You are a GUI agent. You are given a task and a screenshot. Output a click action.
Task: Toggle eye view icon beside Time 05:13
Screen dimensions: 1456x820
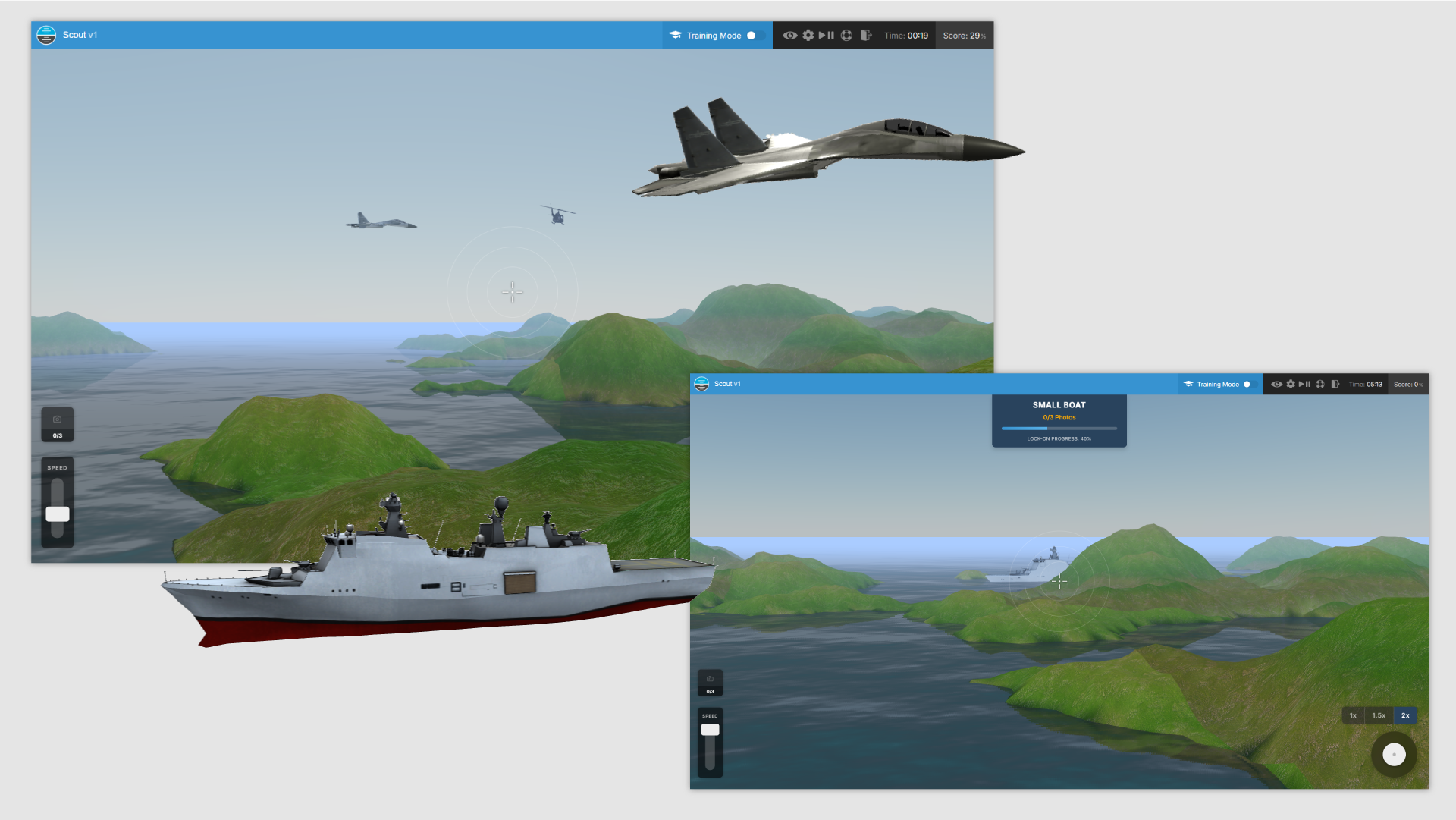(1277, 385)
